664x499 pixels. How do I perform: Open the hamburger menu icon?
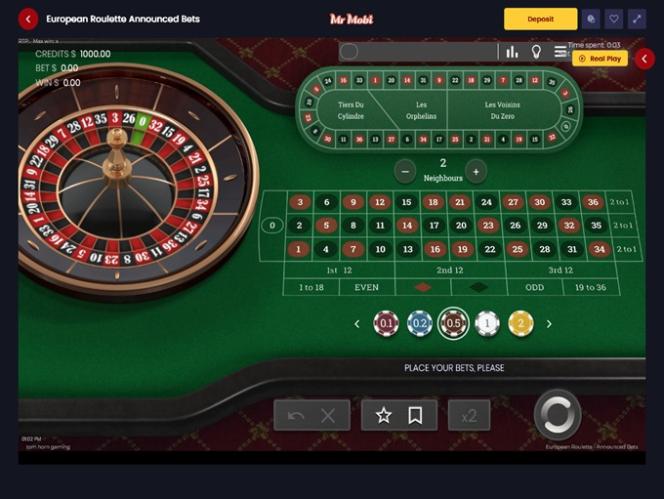coord(560,52)
